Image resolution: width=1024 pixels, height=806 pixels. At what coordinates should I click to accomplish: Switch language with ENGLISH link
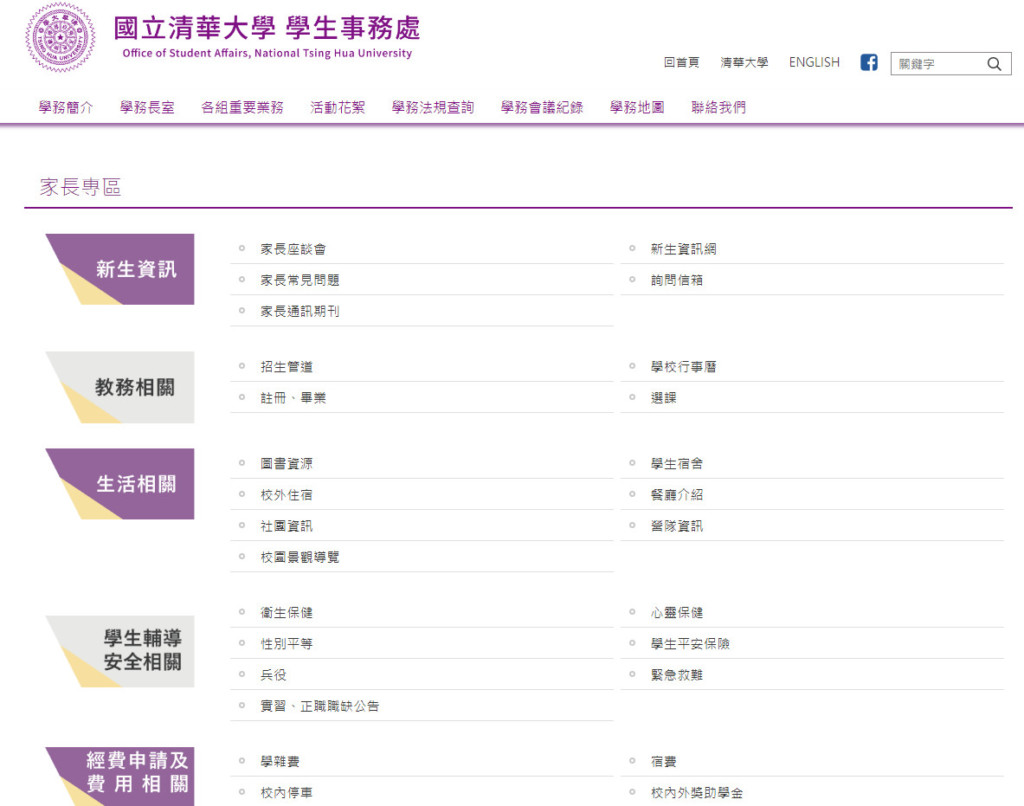[814, 62]
